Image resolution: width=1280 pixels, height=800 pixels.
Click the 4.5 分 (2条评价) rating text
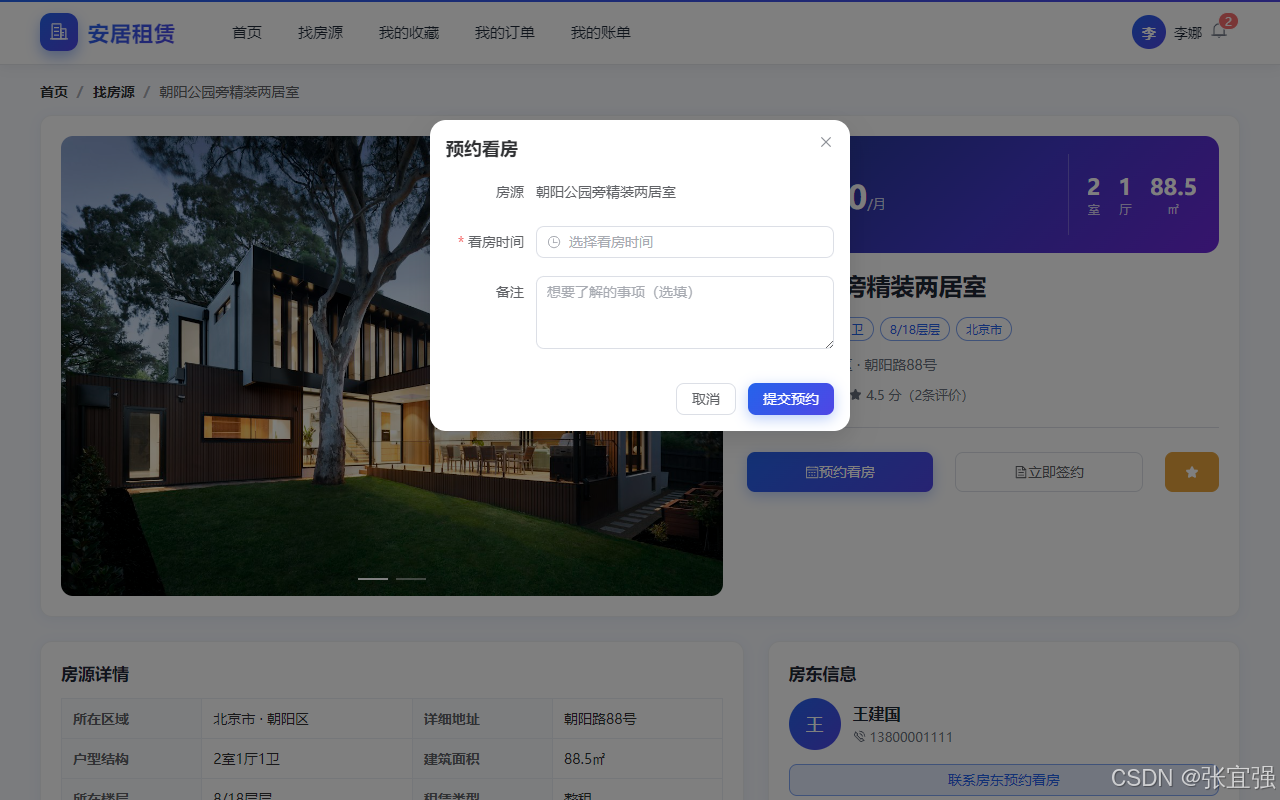(916, 395)
